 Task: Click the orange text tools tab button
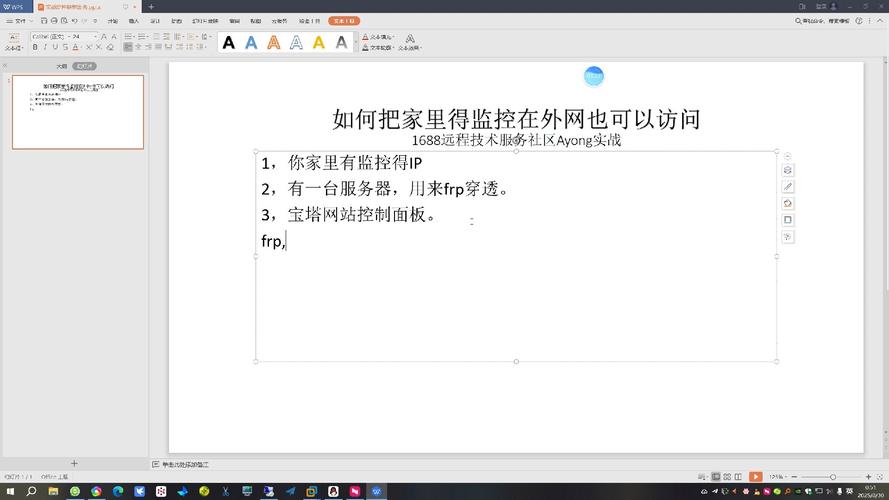tap(344, 20)
